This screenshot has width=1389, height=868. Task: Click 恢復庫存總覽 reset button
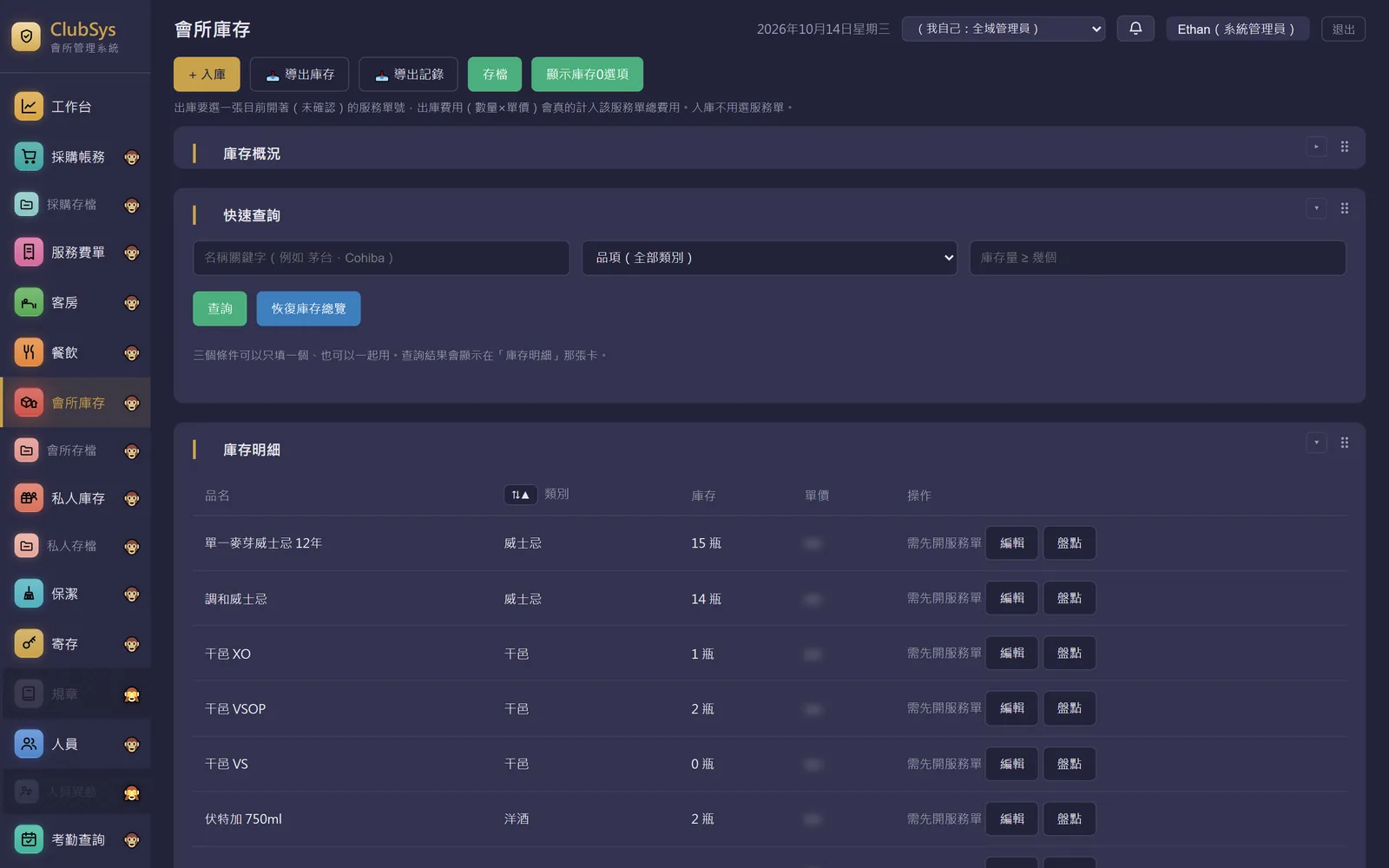308,309
